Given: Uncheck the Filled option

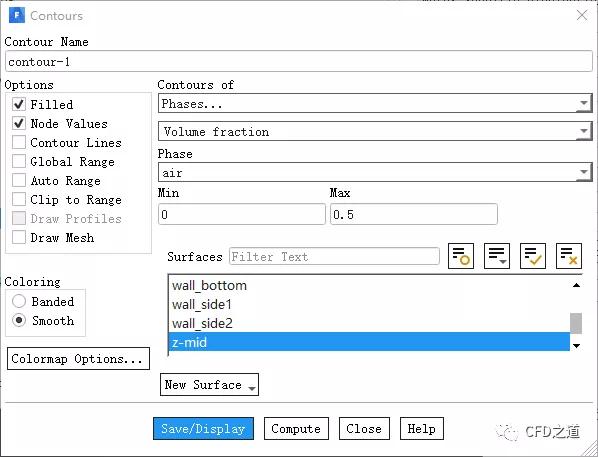Looking at the screenshot, I should [x=19, y=104].
